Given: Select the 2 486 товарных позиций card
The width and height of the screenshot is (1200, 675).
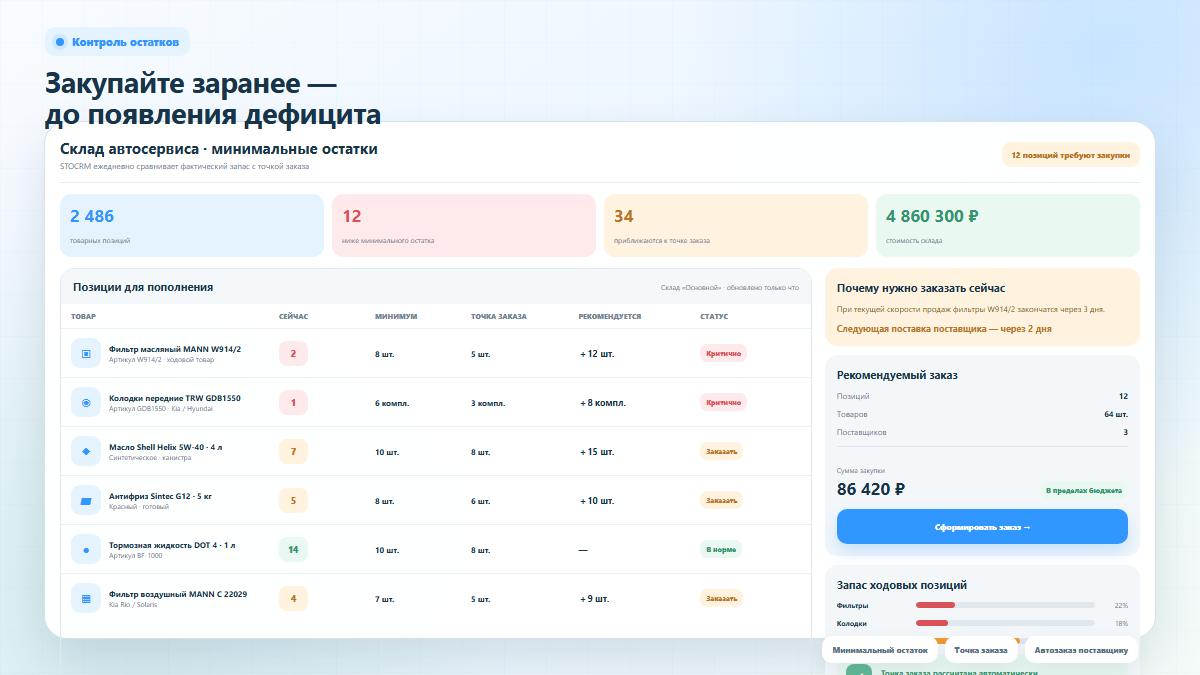Looking at the screenshot, I should coord(192,226).
